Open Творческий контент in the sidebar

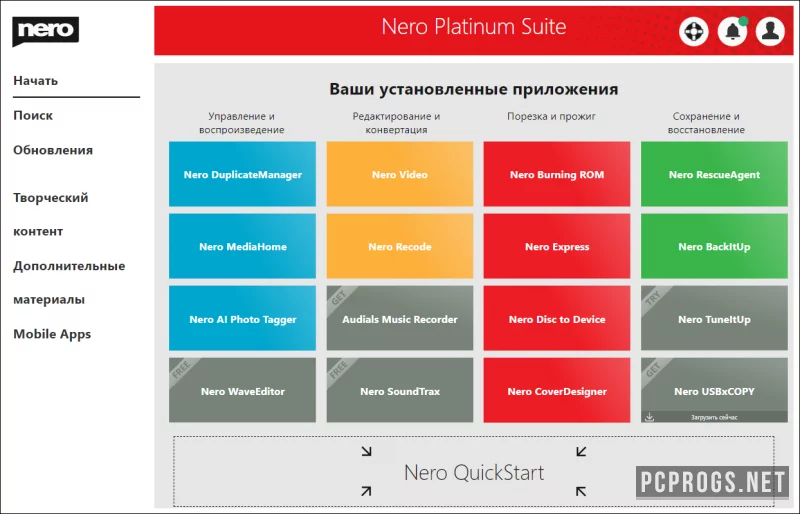click(51, 214)
